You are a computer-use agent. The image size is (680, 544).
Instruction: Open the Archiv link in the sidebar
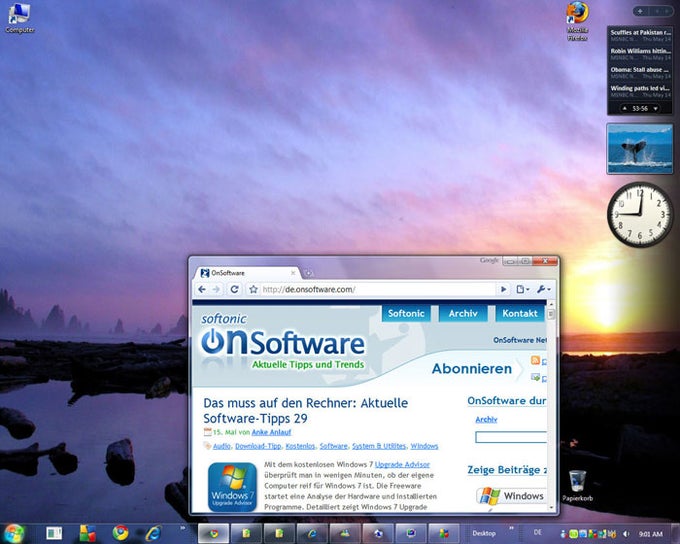pos(486,419)
